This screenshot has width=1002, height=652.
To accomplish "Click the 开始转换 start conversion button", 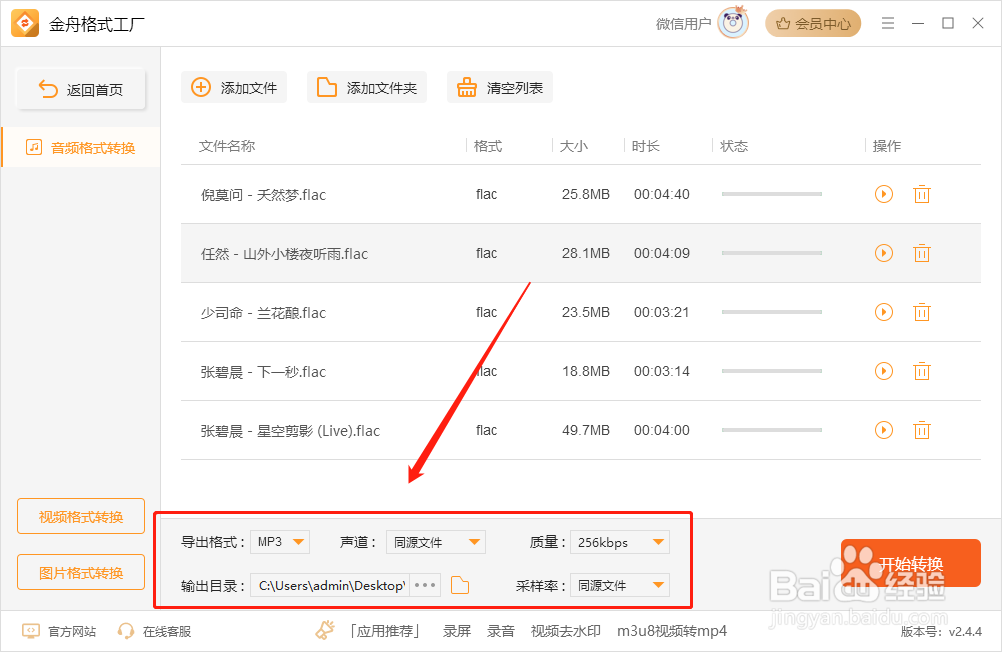I will click(911, 563).
